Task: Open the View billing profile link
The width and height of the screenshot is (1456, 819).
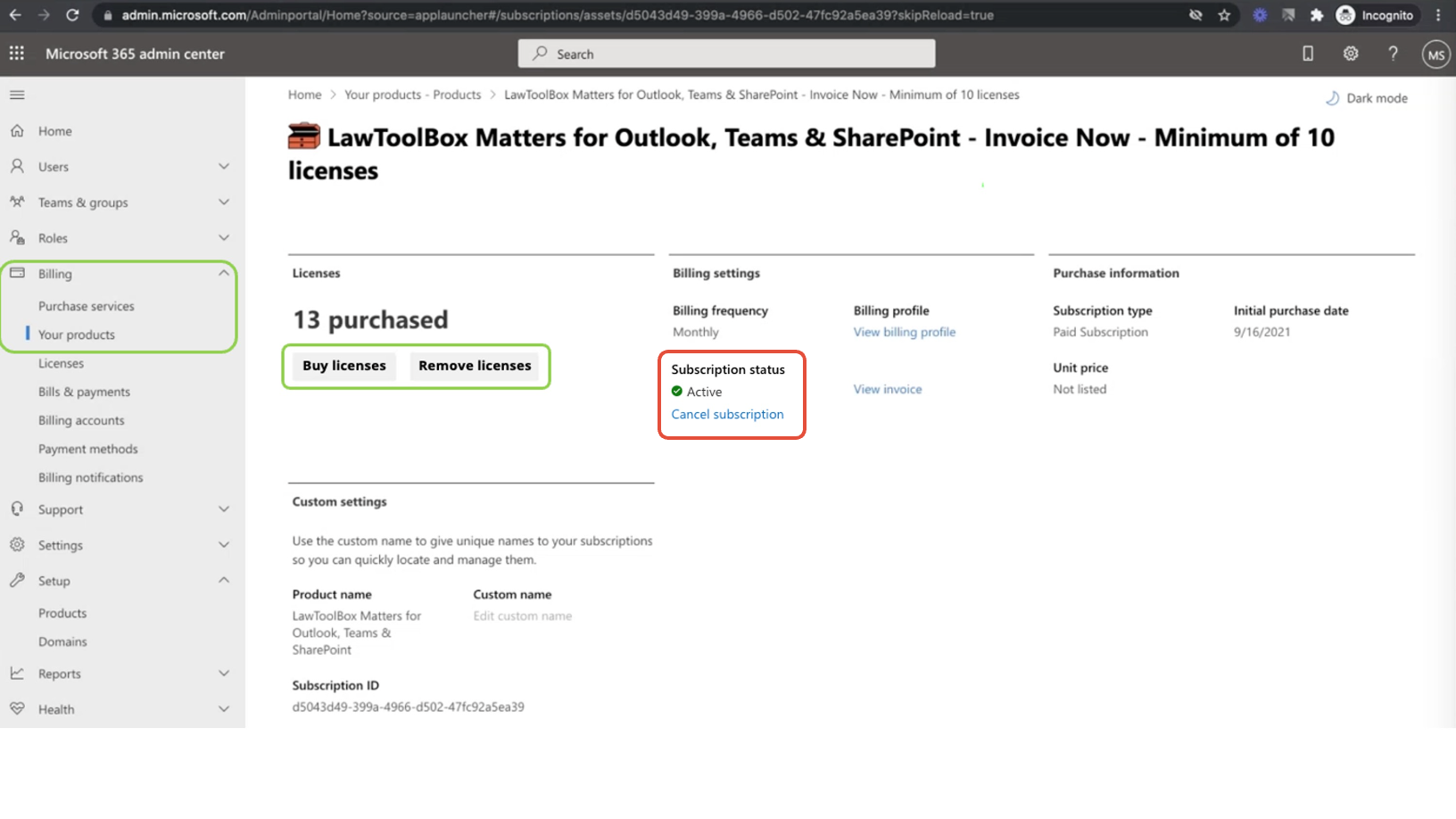Action: (x=905, y=332)
